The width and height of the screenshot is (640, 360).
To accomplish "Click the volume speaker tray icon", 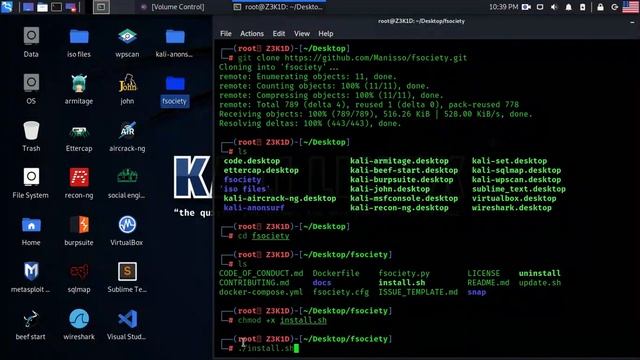I will tap(554, 7).
